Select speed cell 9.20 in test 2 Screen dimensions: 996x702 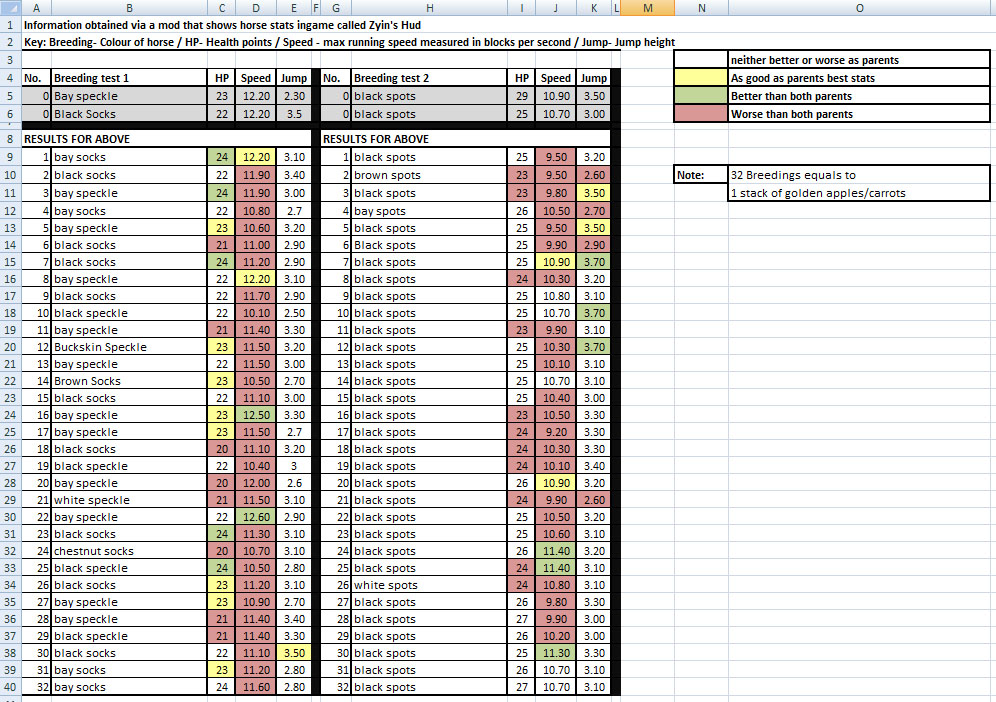pos(556,432)
